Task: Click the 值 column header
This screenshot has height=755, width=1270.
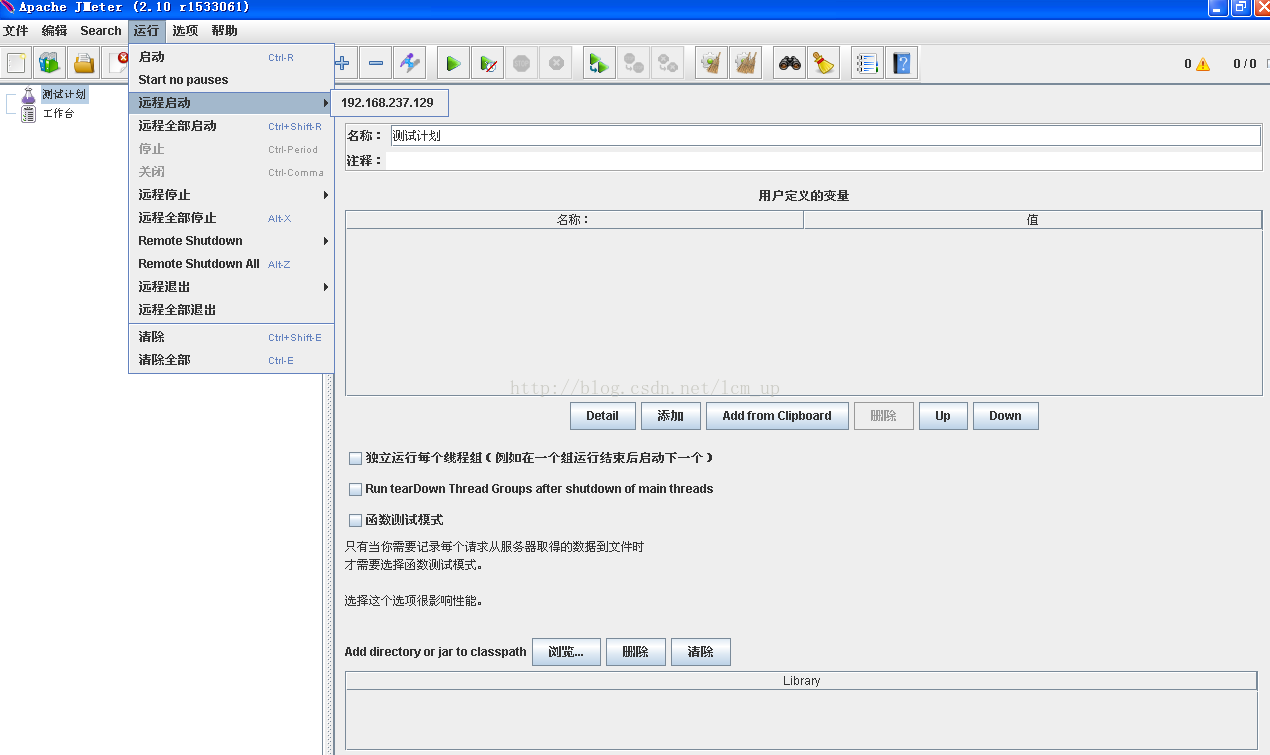Action: [x=1033, y=220]
